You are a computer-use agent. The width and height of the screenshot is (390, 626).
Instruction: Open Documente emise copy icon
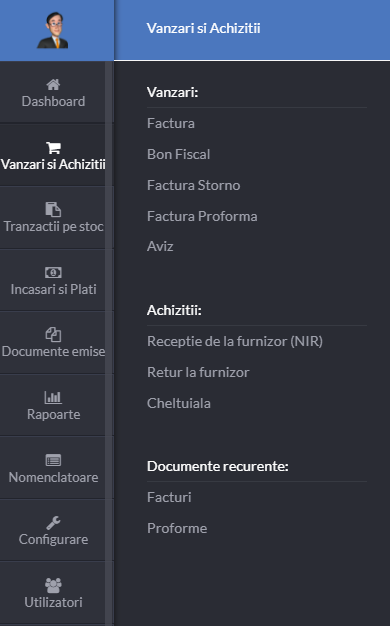tap(53, 335)
